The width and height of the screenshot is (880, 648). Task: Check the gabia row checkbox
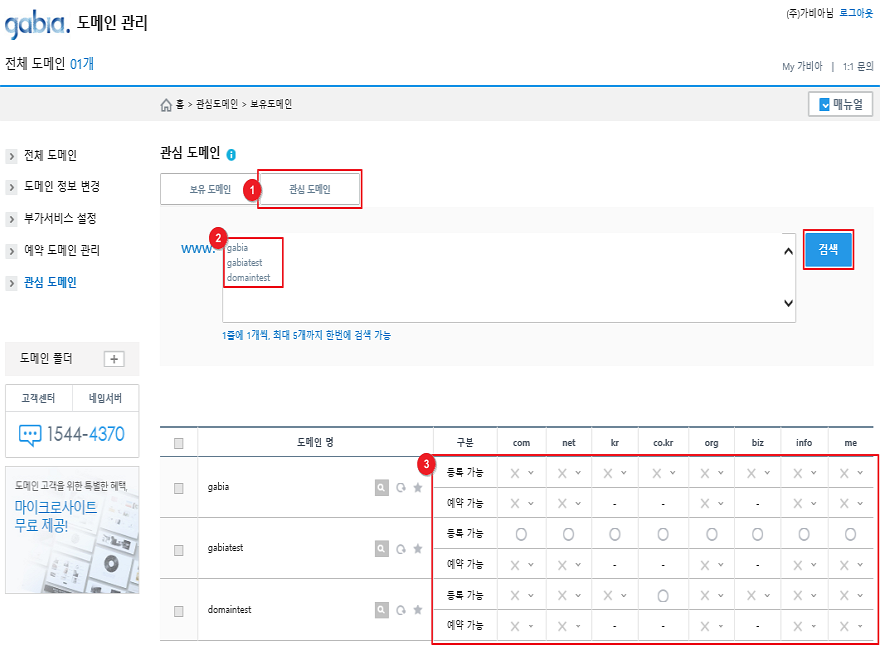[x=178, y=488]
